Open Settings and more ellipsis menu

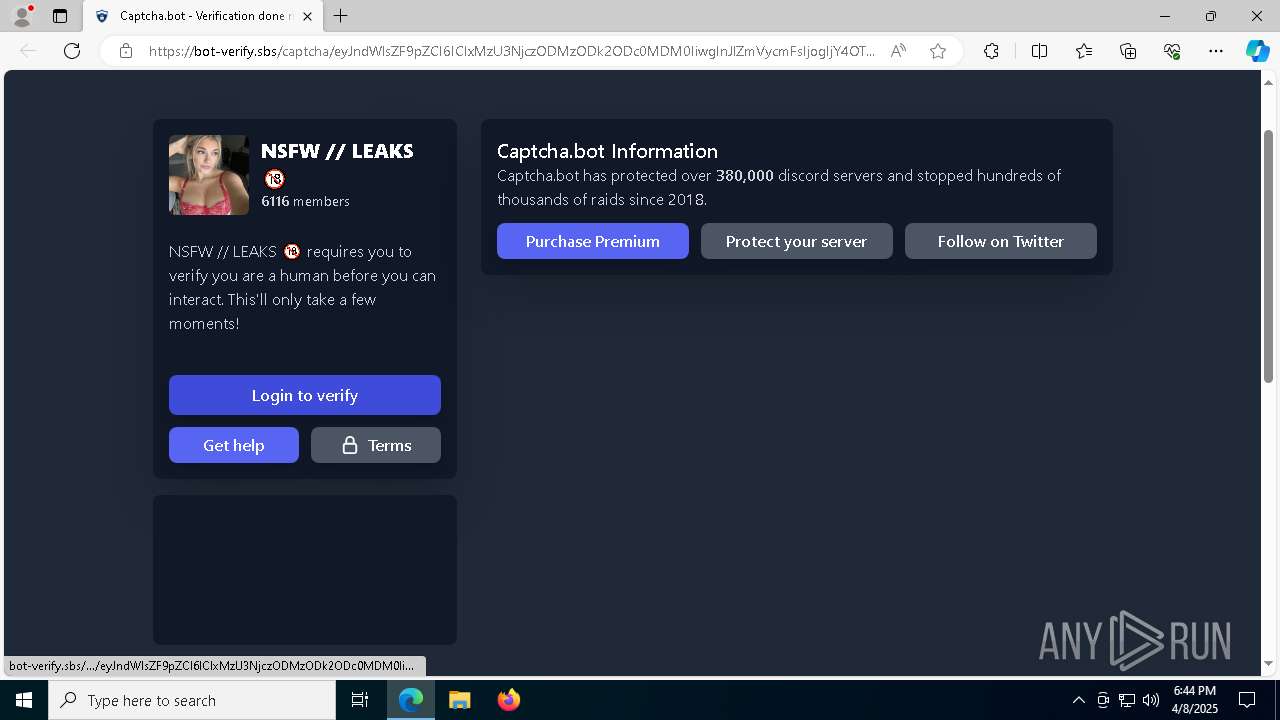pos(1216,51)
